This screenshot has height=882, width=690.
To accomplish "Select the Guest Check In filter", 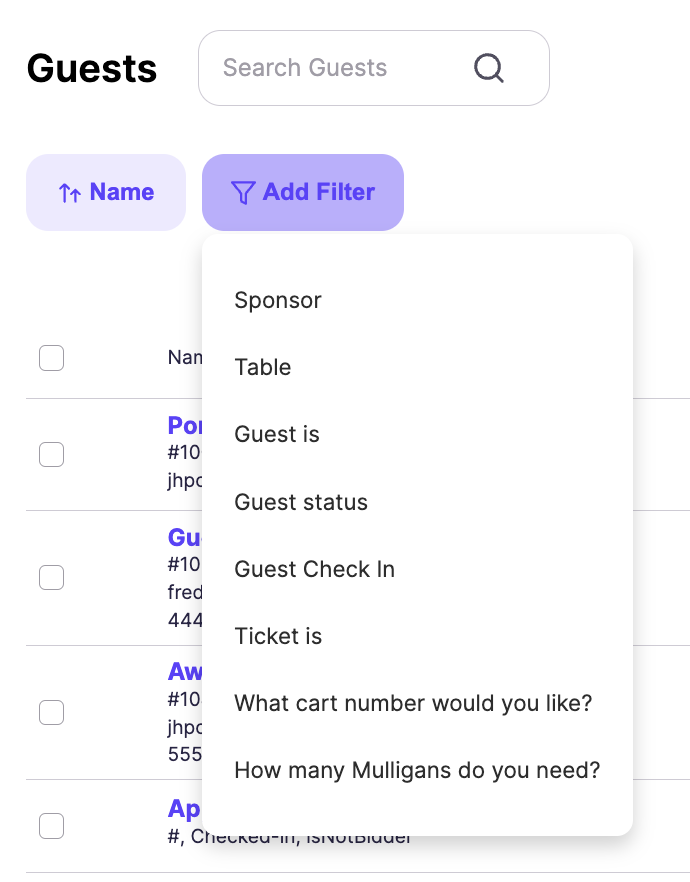I will (x=314, y=568).
